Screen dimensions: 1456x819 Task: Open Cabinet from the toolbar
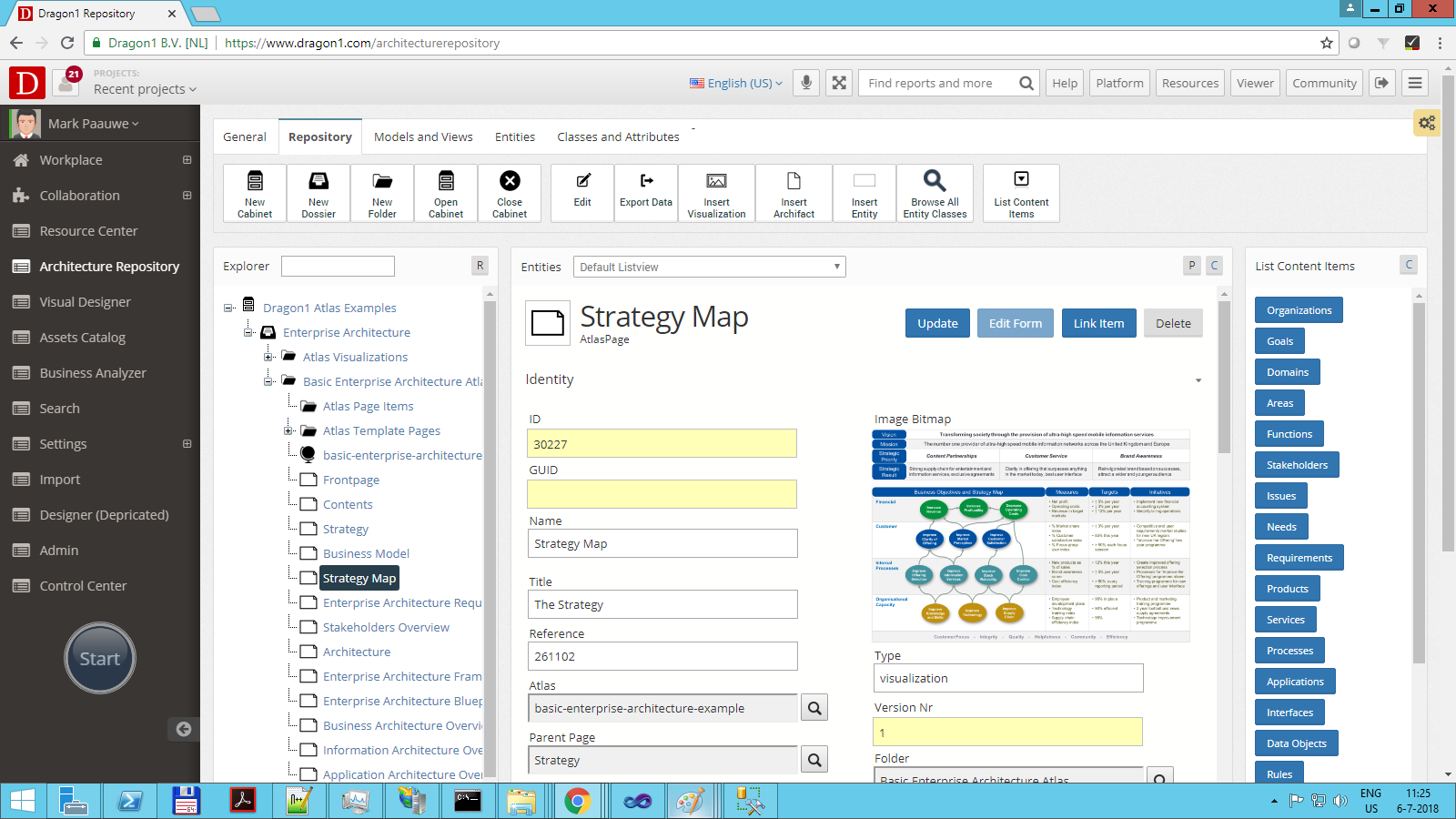[x=446, y=193]
